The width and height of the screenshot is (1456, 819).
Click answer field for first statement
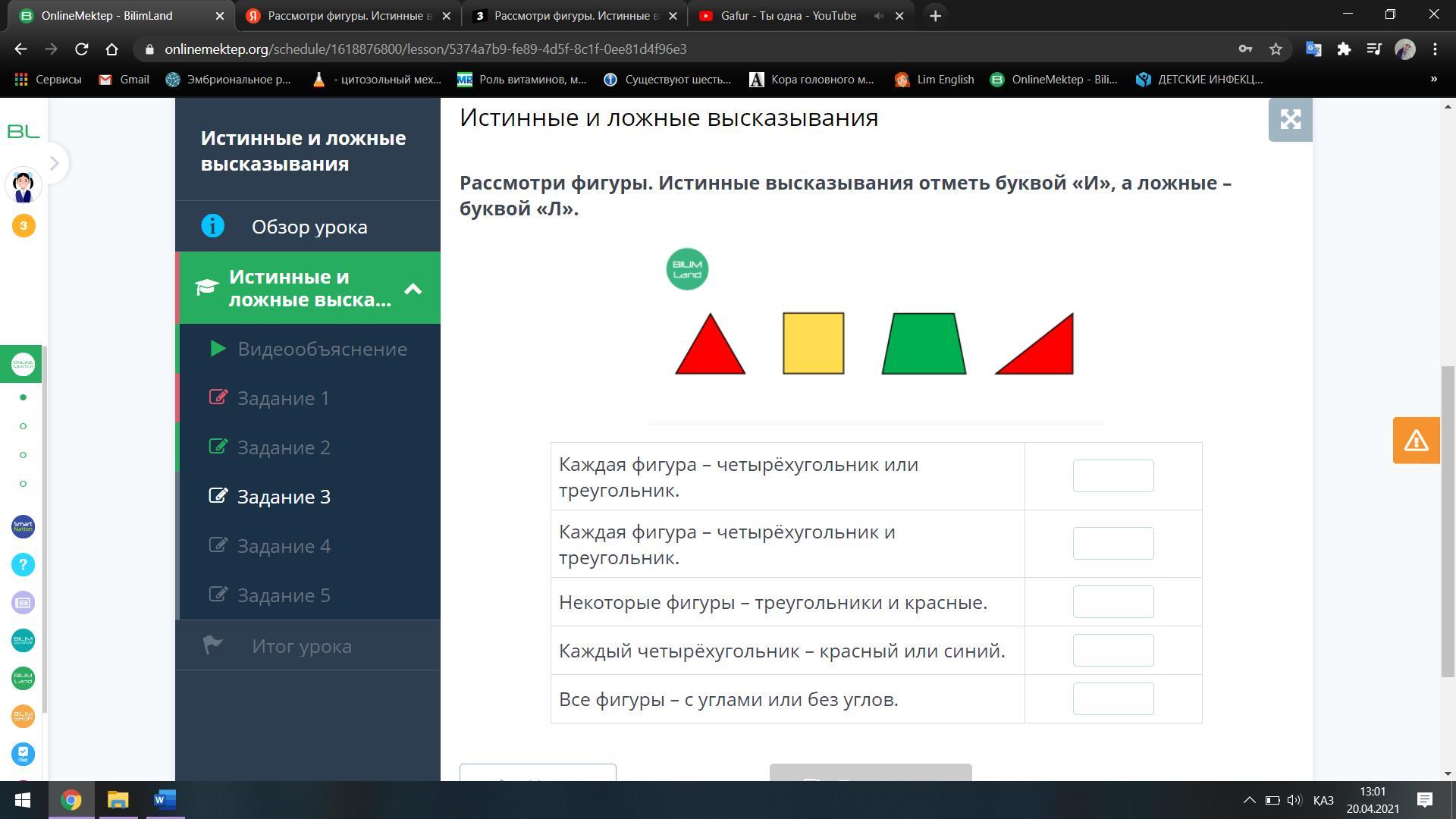point(1112,476)
